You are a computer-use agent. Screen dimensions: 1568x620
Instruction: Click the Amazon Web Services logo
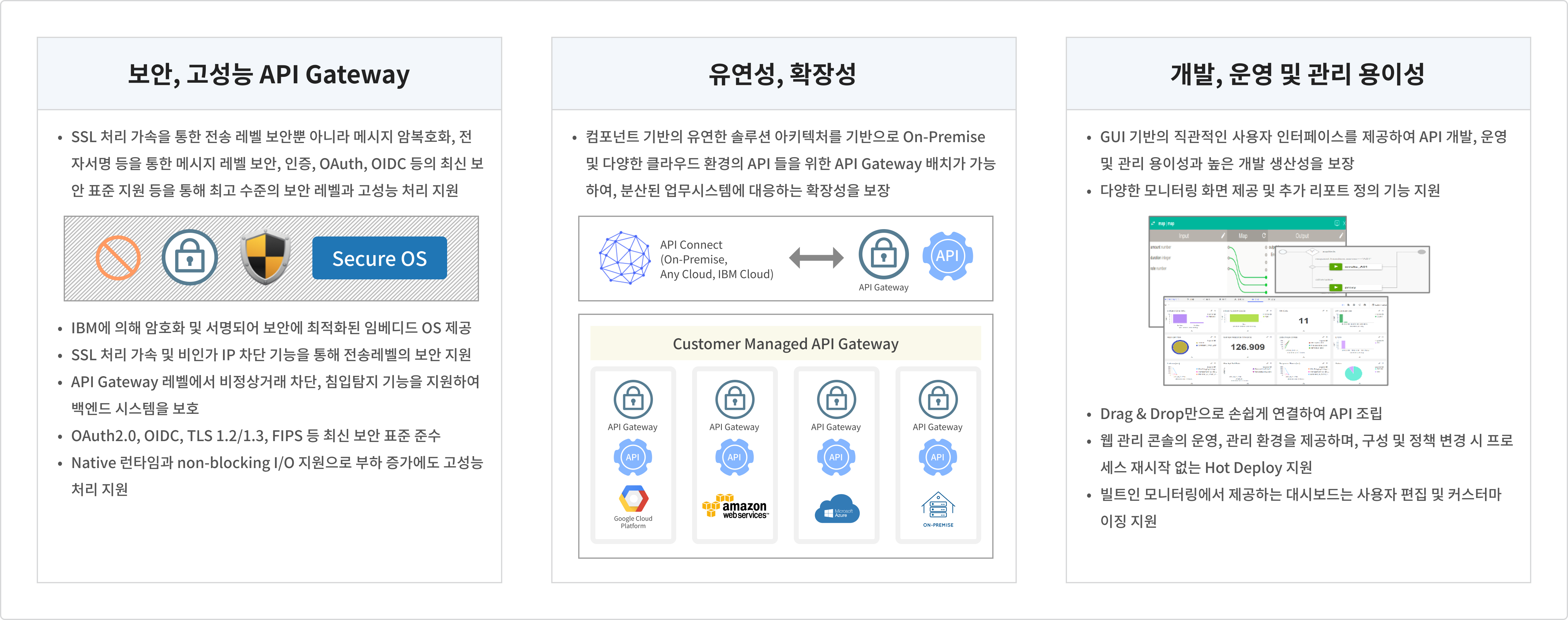click(735, 507)
